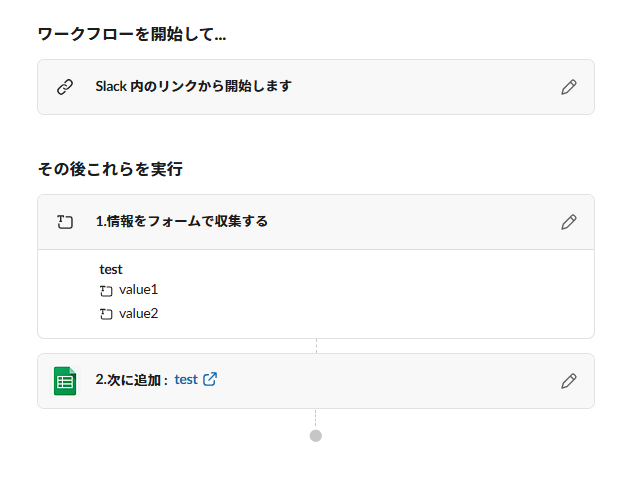Click the "ワークフローを開始して..." heading
Image resolution: width=636 pixels, height=503 pixels.
pos(131,35)
